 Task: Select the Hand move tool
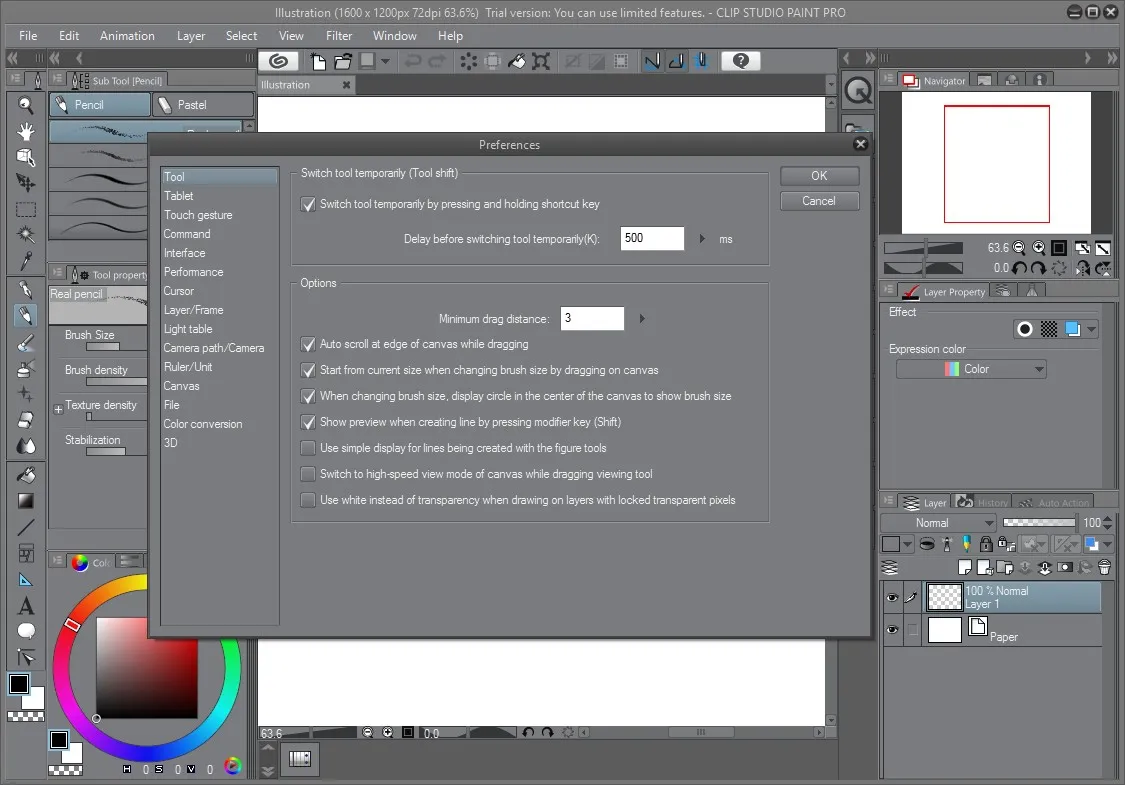(x=26, y=131)
